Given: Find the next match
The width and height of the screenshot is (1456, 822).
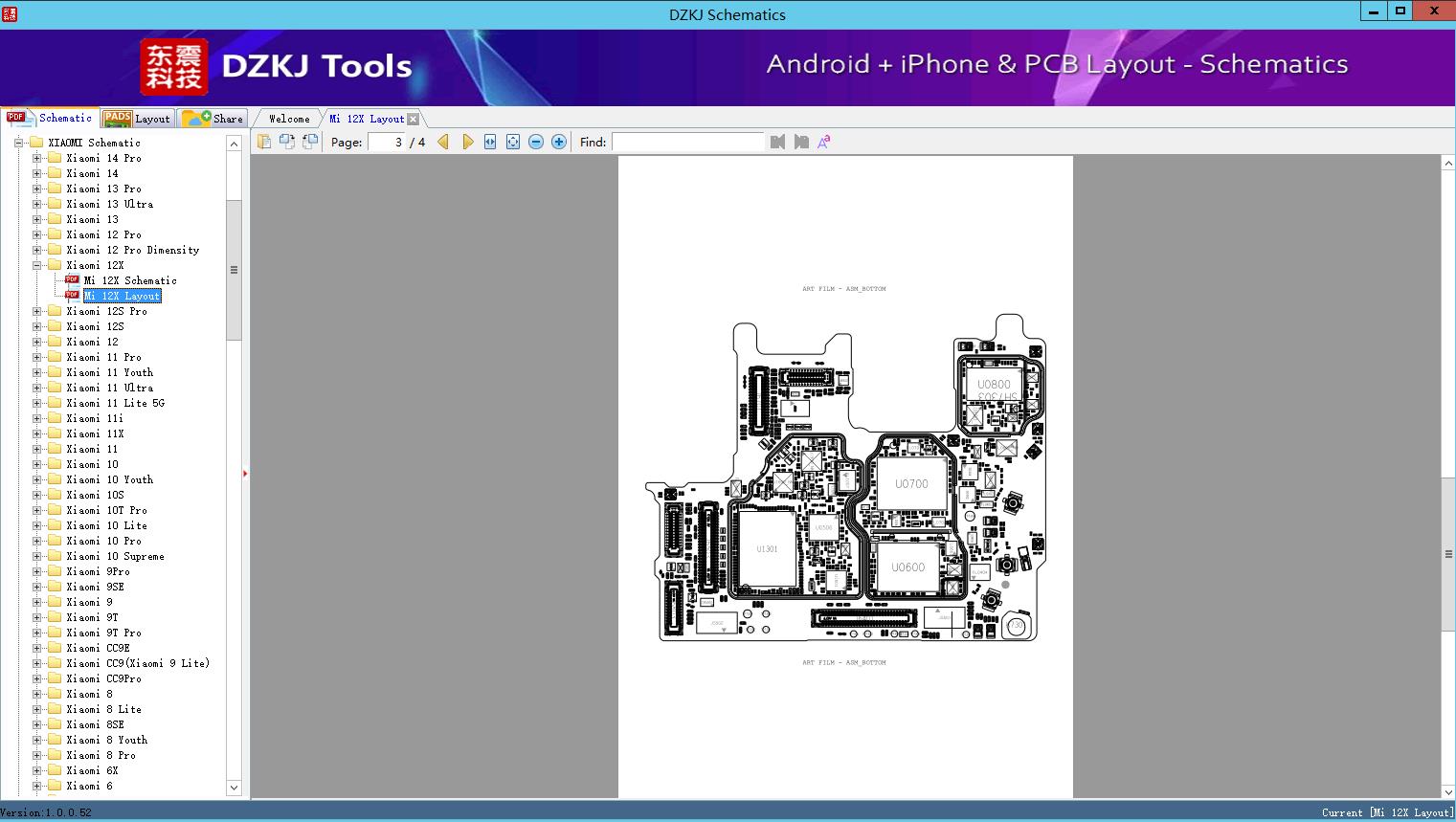Looking at the screenshot, I should click(x=801, y=142).
